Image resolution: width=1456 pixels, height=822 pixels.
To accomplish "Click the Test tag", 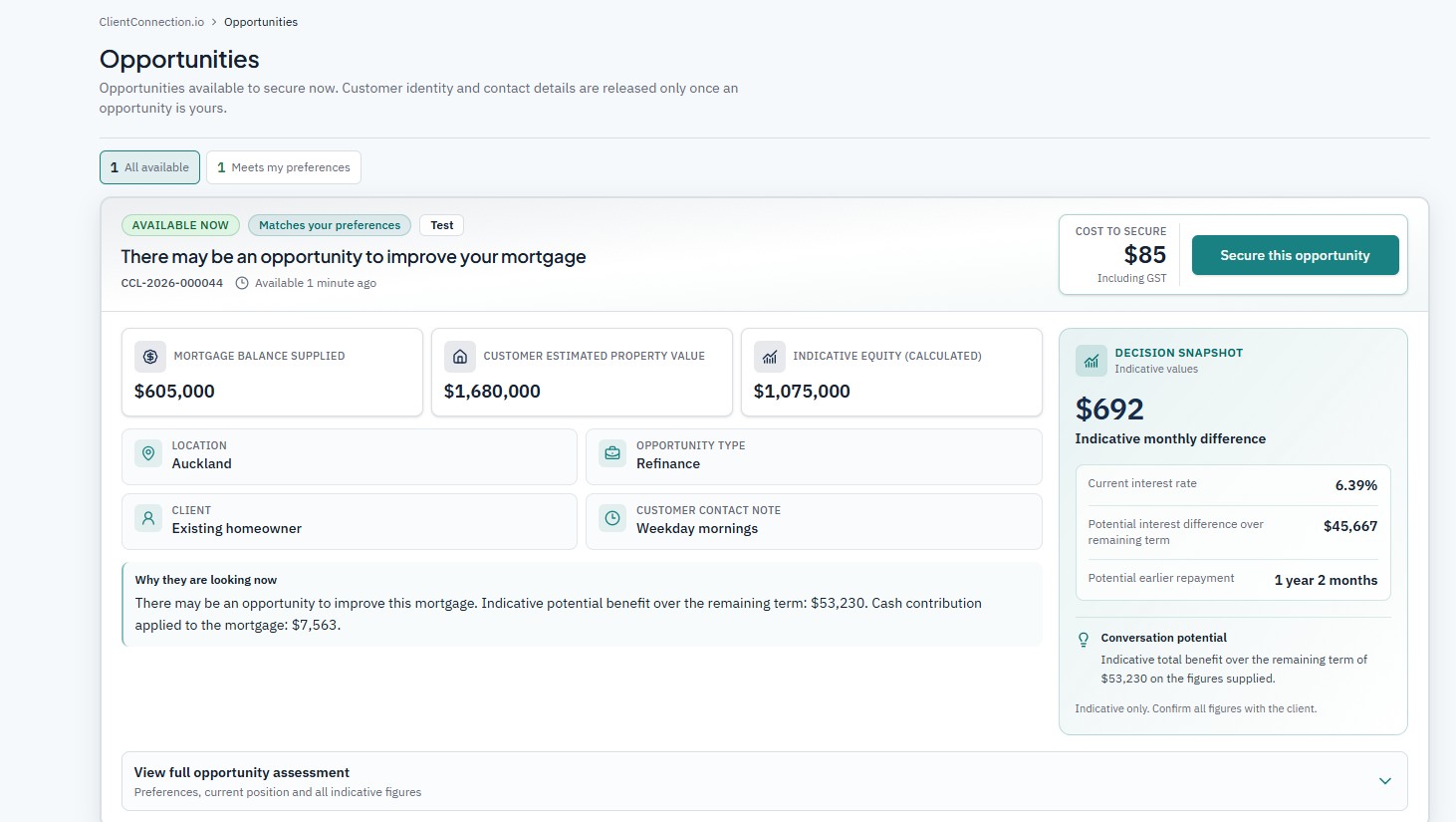I will (442, 225).
